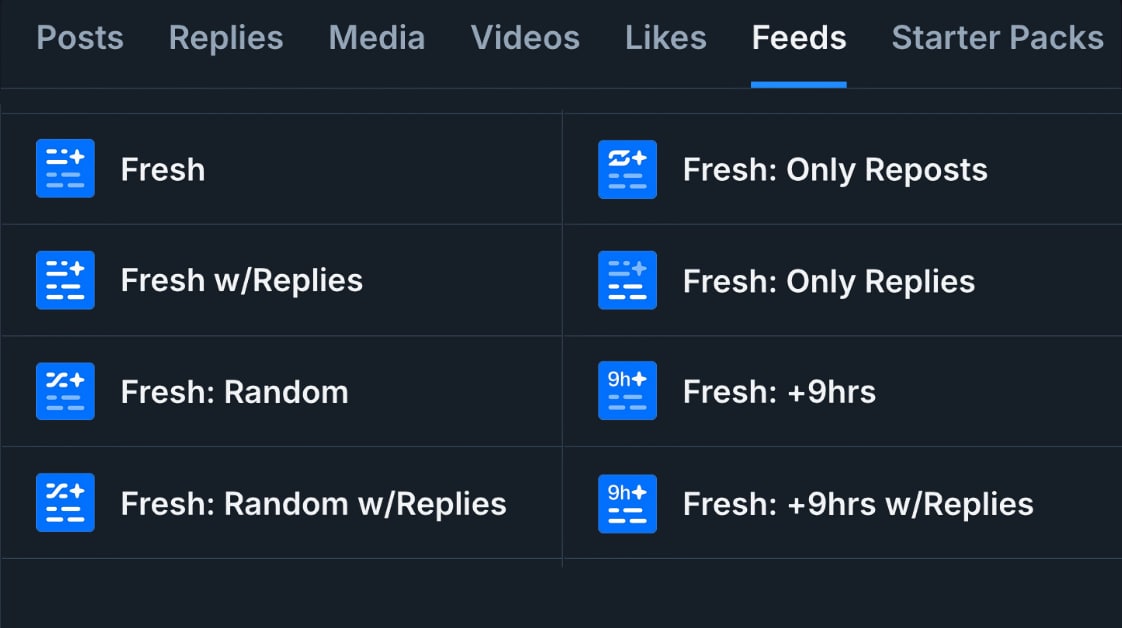Click the Fresh: +9hrs w/Replies icon
The width and height of the screenshot is (1122, 628).
point(627,503)
